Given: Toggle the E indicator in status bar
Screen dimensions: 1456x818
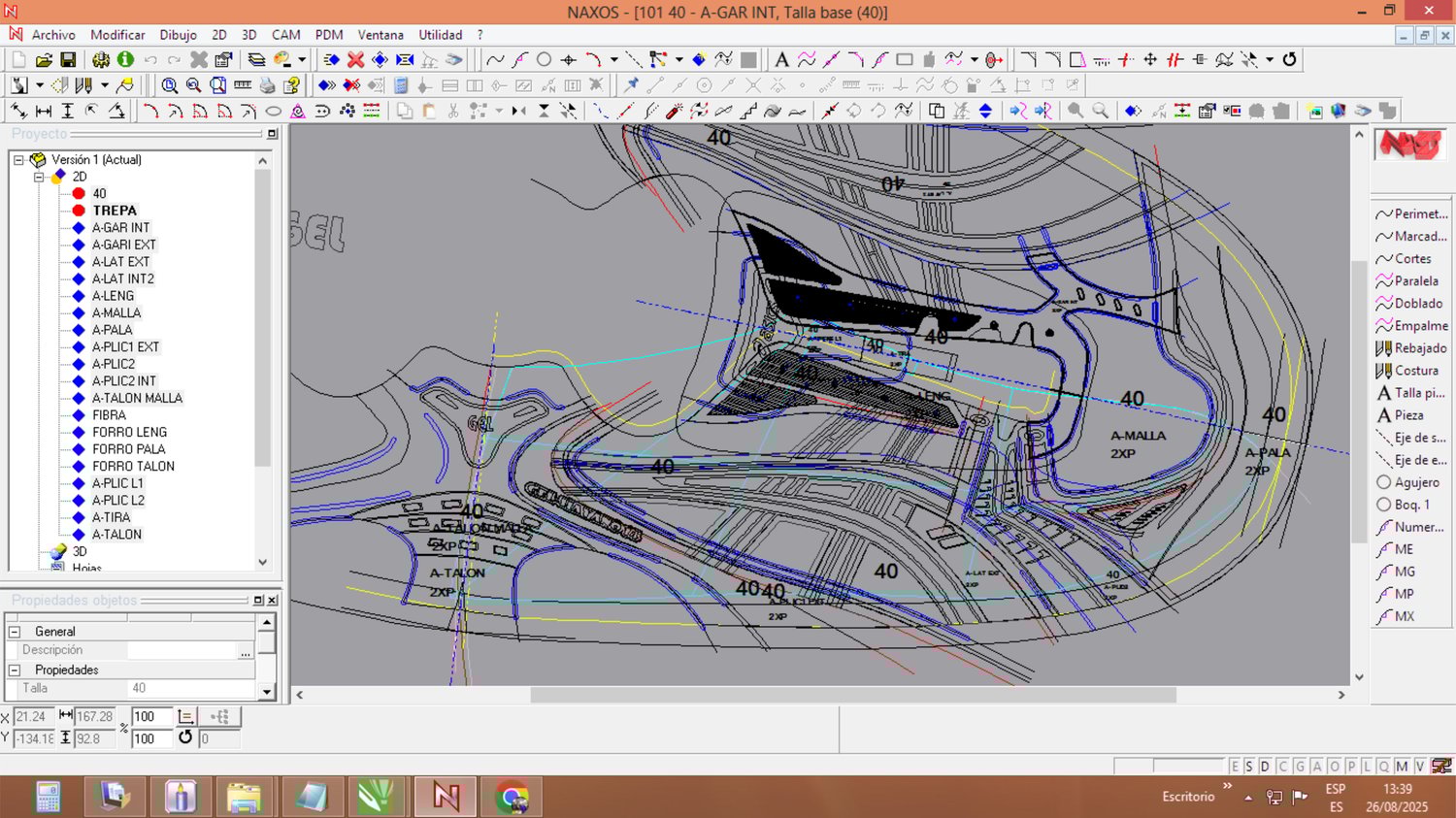Looking at the screenshot, I should tap(1235, 767).
